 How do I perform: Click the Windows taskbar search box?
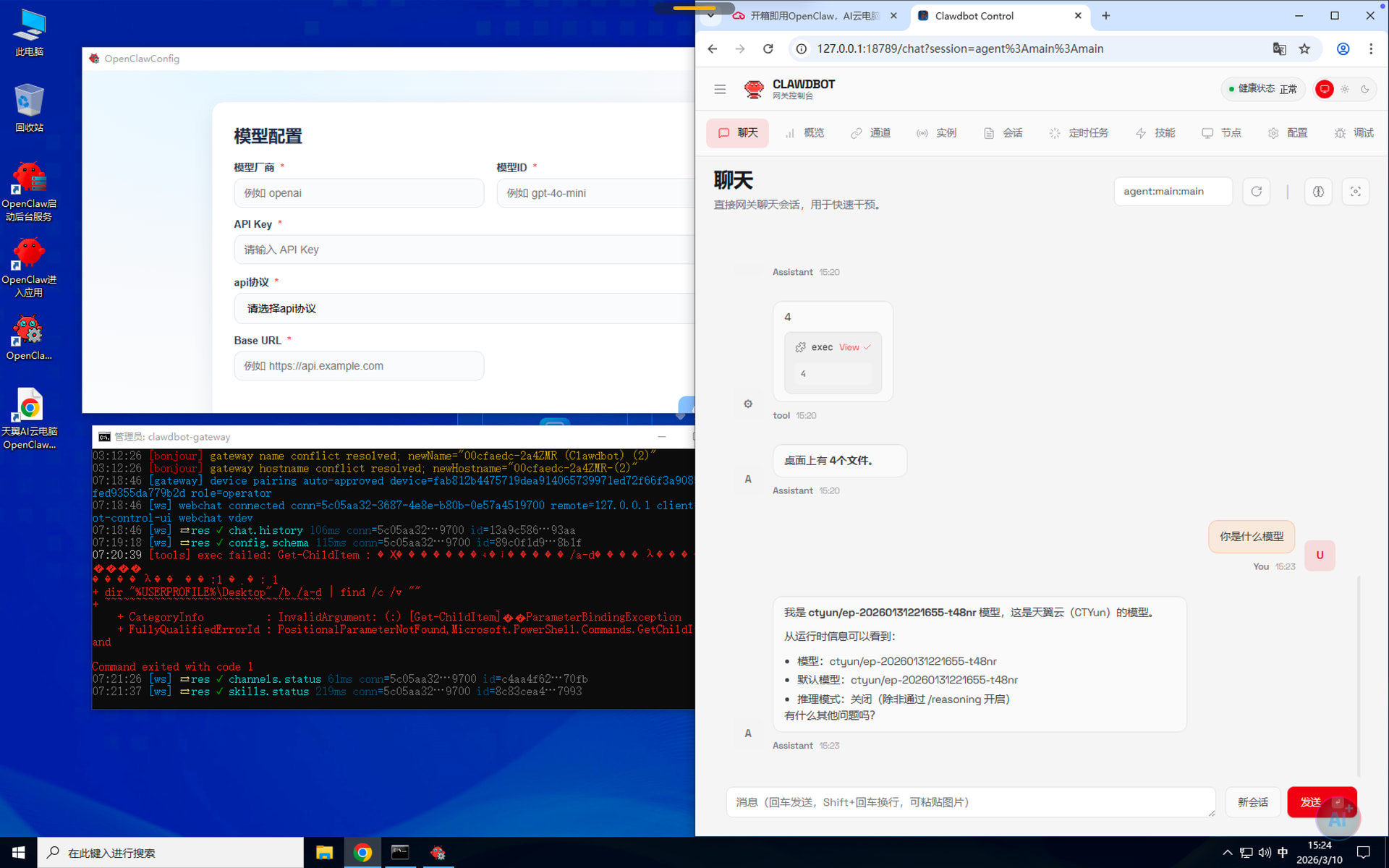click(x=171, y=853)
